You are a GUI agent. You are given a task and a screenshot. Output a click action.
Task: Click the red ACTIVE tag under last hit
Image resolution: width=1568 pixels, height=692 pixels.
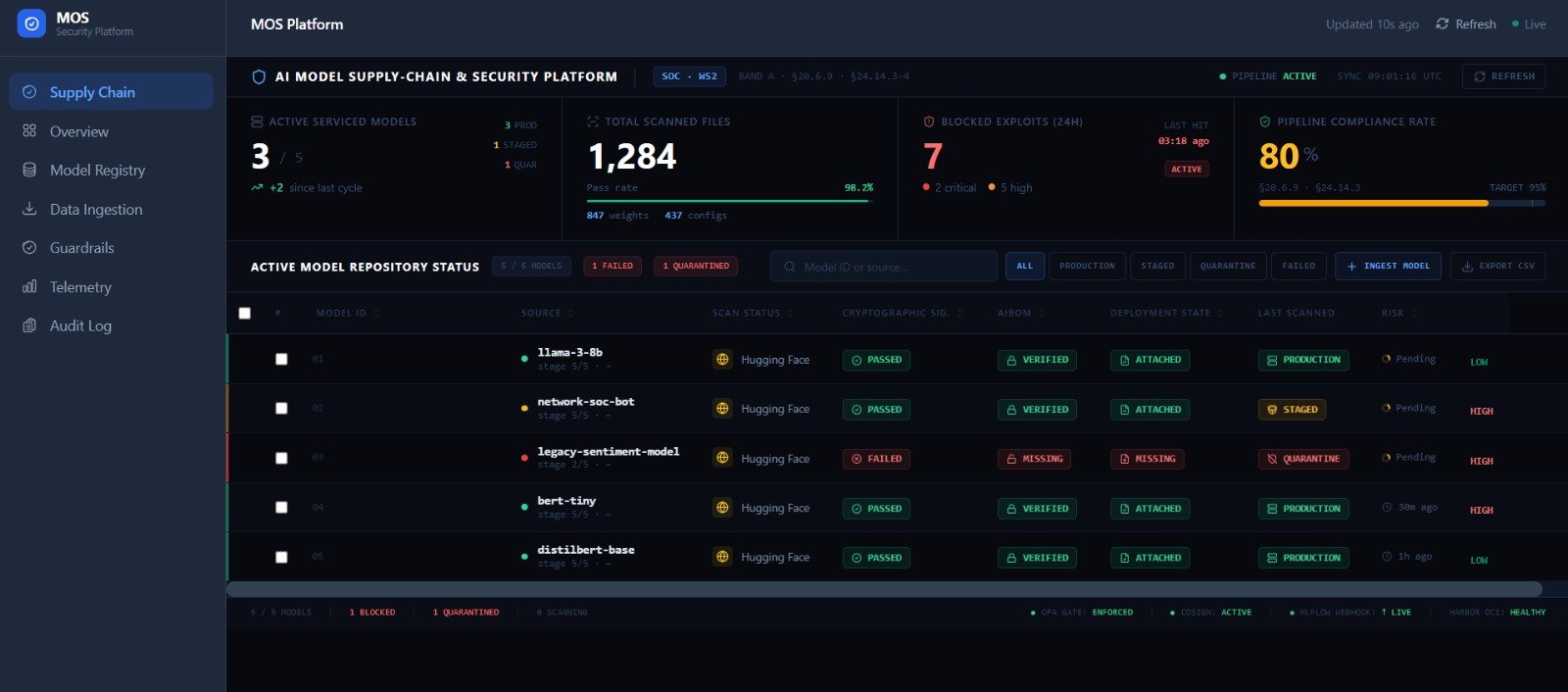pos(1186,169)
